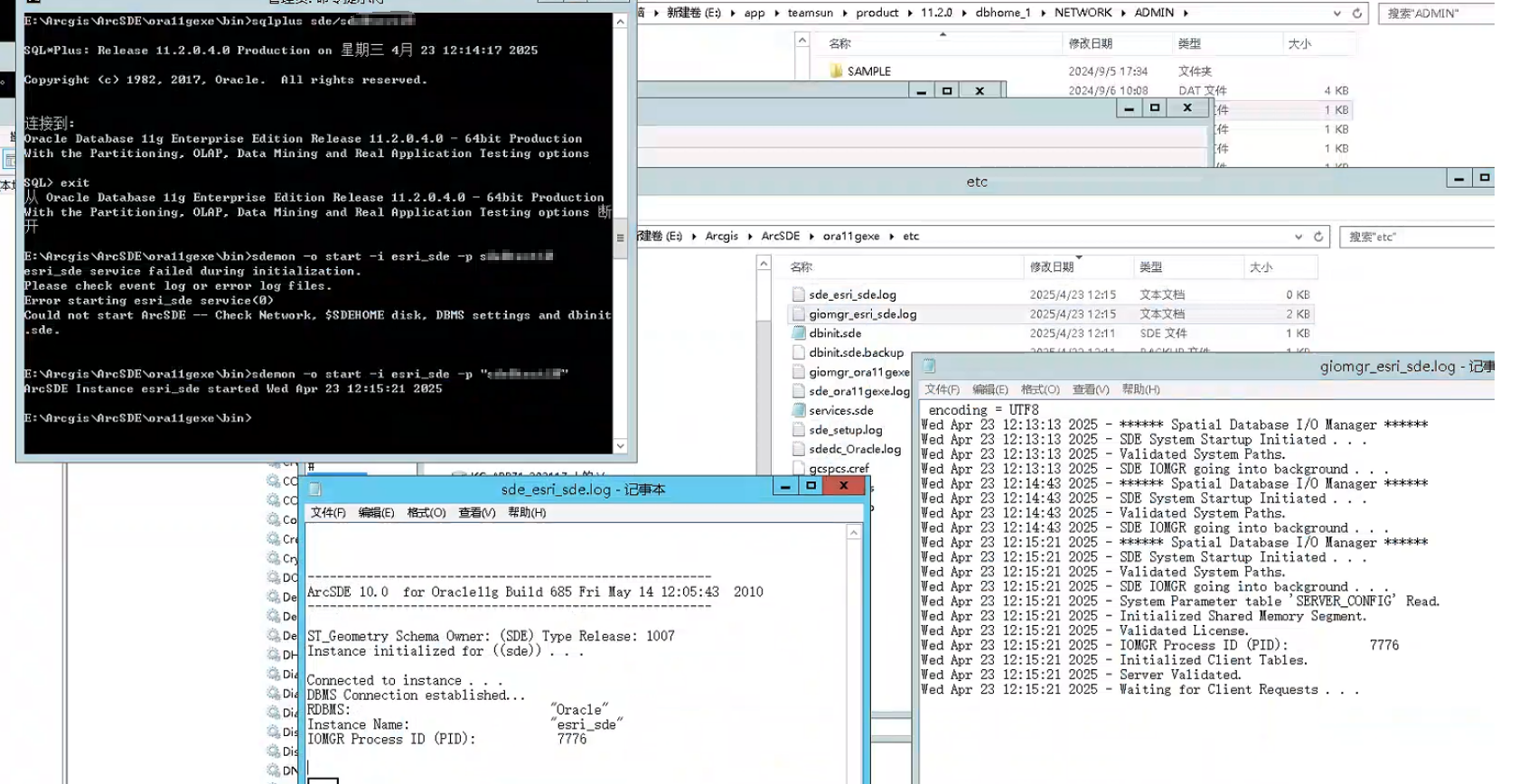Click the gear icon beside 'DN' entry
Screen dimensions: 1519x784
pyautogui.click(x=273, y=770)
